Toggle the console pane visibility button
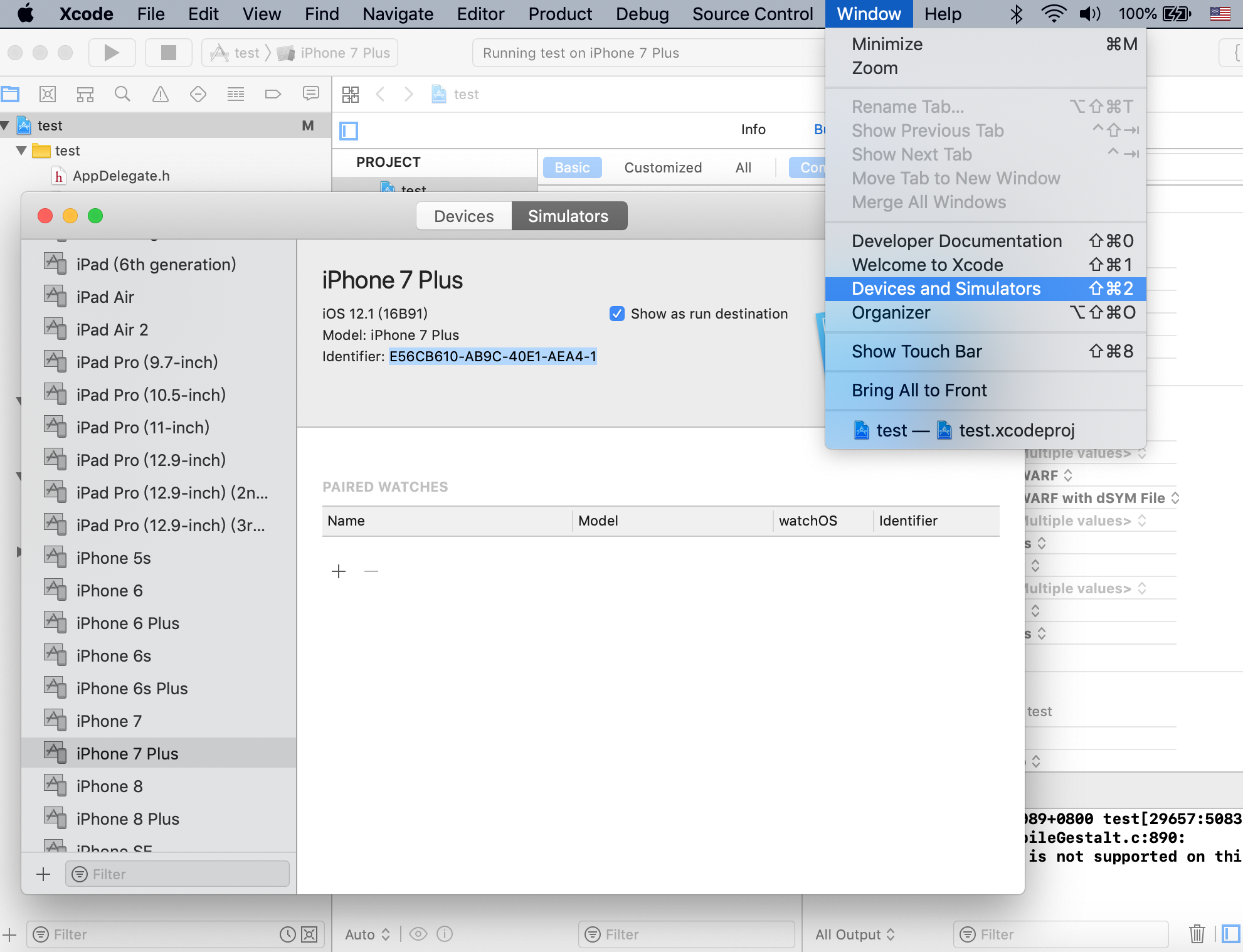Viewport: 1243px width, 952px height. (1230, 934)
